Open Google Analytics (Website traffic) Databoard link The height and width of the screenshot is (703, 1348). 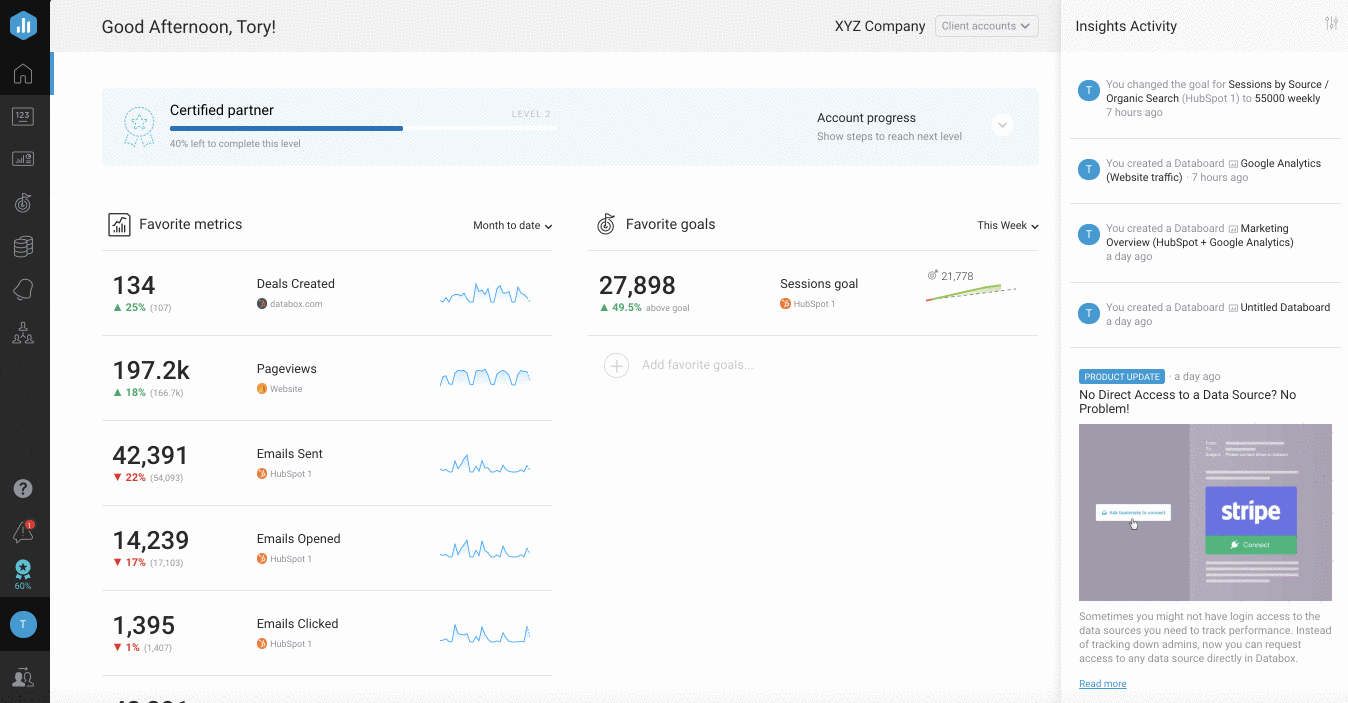(1213, 170)
